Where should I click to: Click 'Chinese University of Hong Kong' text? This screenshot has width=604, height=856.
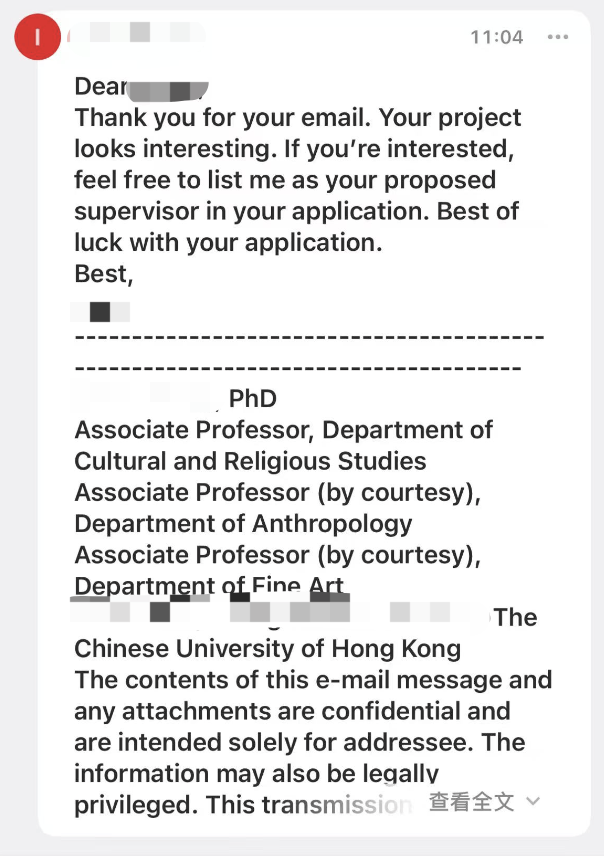coord(268,649)
